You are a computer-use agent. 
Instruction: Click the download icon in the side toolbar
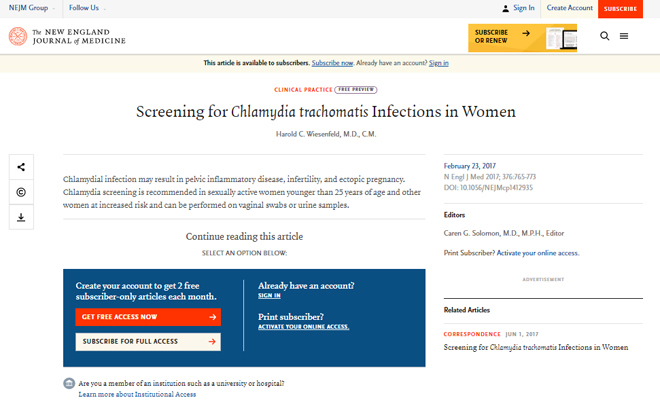pos(21,217)
